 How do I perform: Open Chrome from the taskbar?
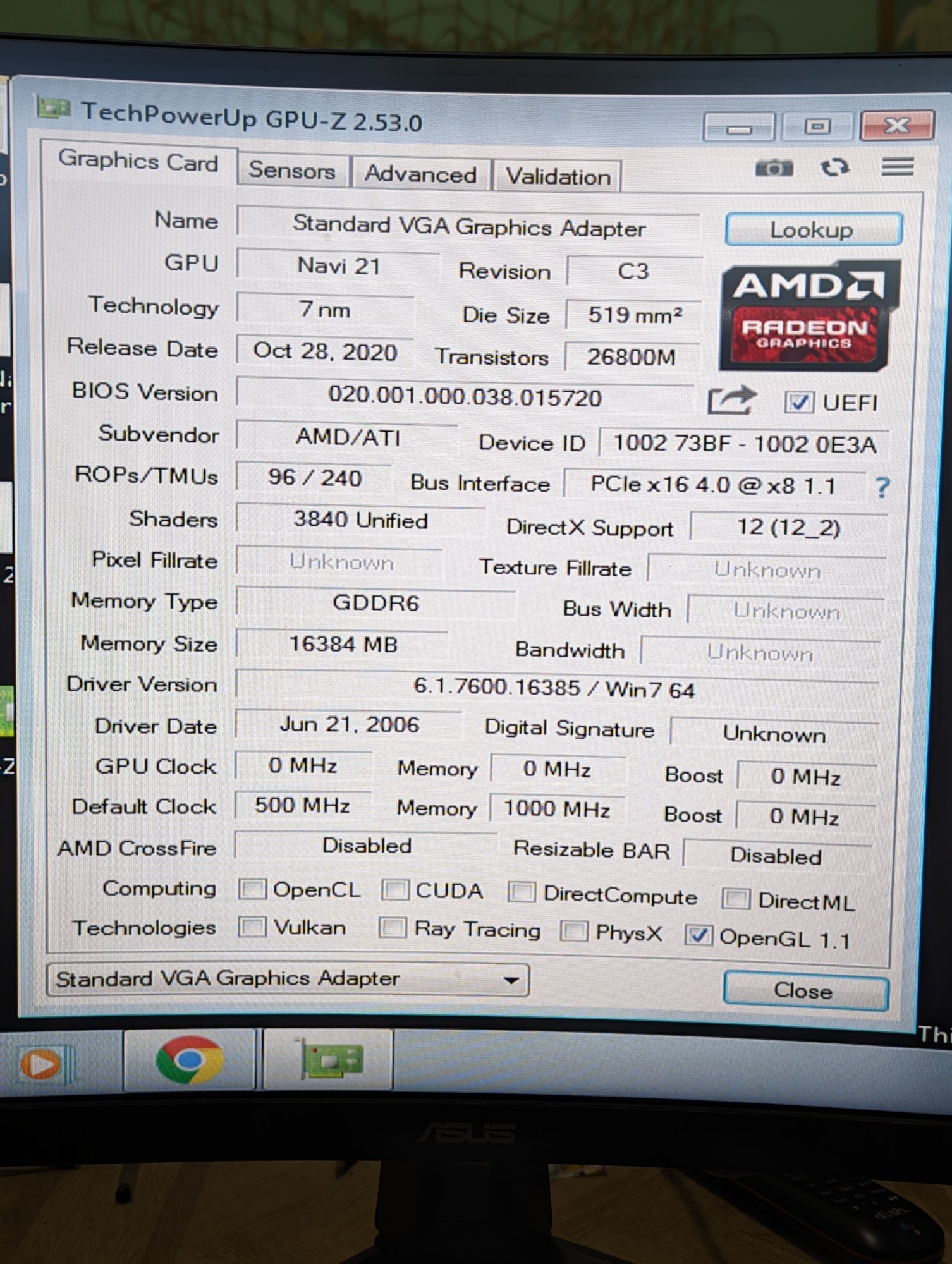click(189, 1059)
